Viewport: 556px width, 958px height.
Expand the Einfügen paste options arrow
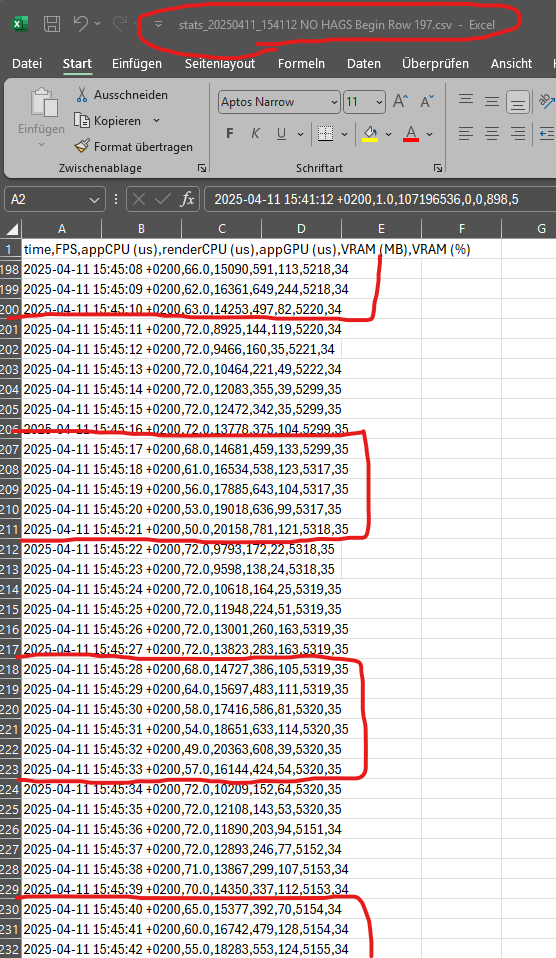point(42,145)
